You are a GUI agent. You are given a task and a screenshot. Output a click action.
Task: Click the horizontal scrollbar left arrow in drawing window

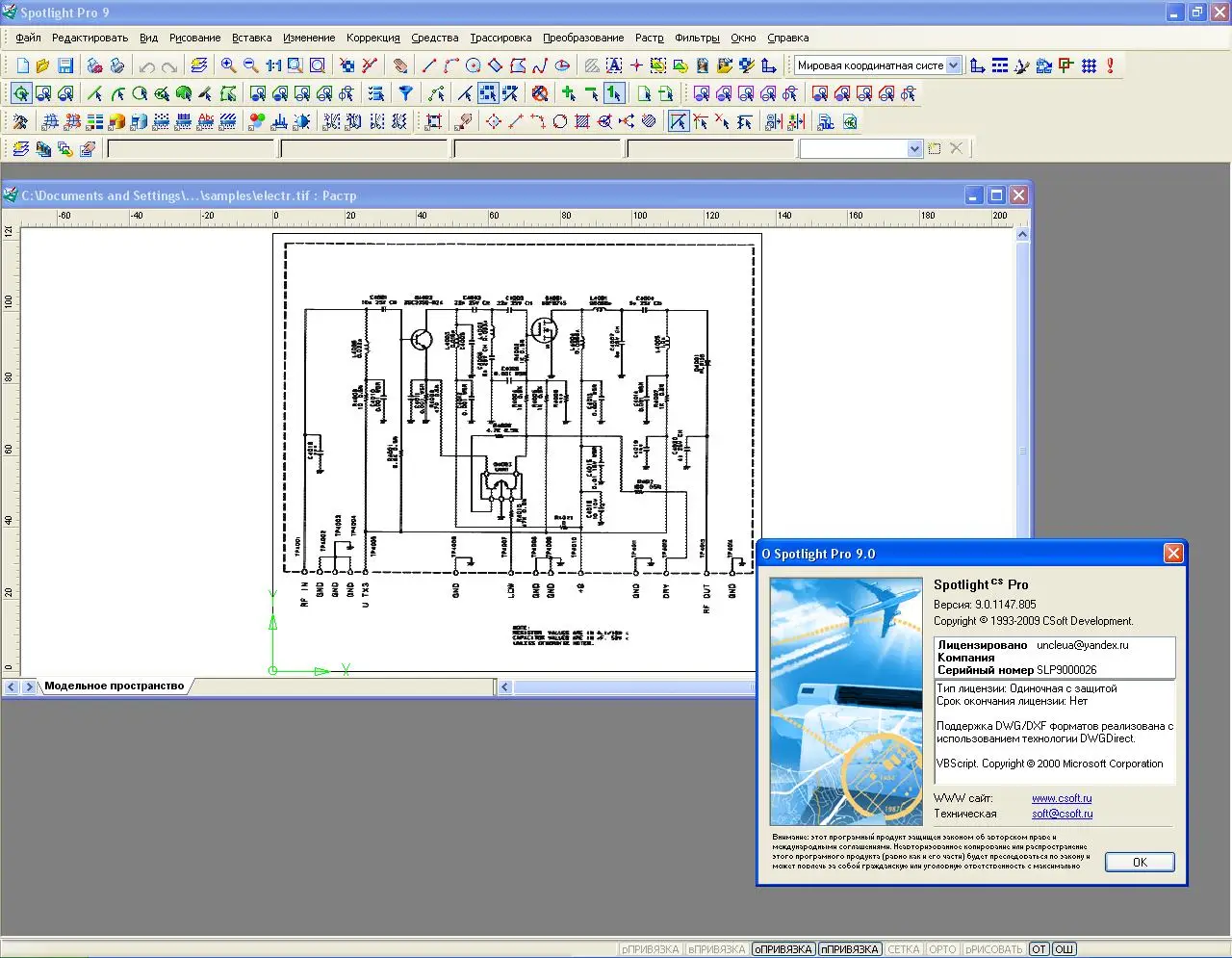click(505, 686)
